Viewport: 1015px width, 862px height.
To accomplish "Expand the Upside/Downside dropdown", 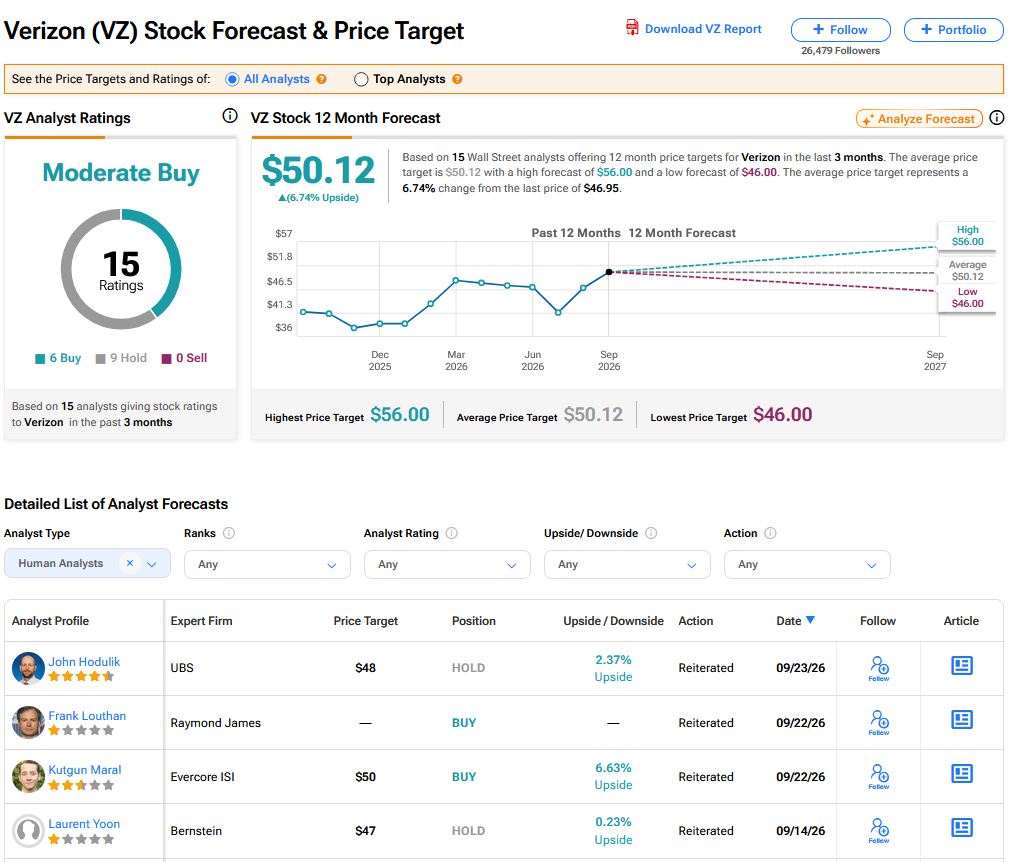I will pos(627,564).
